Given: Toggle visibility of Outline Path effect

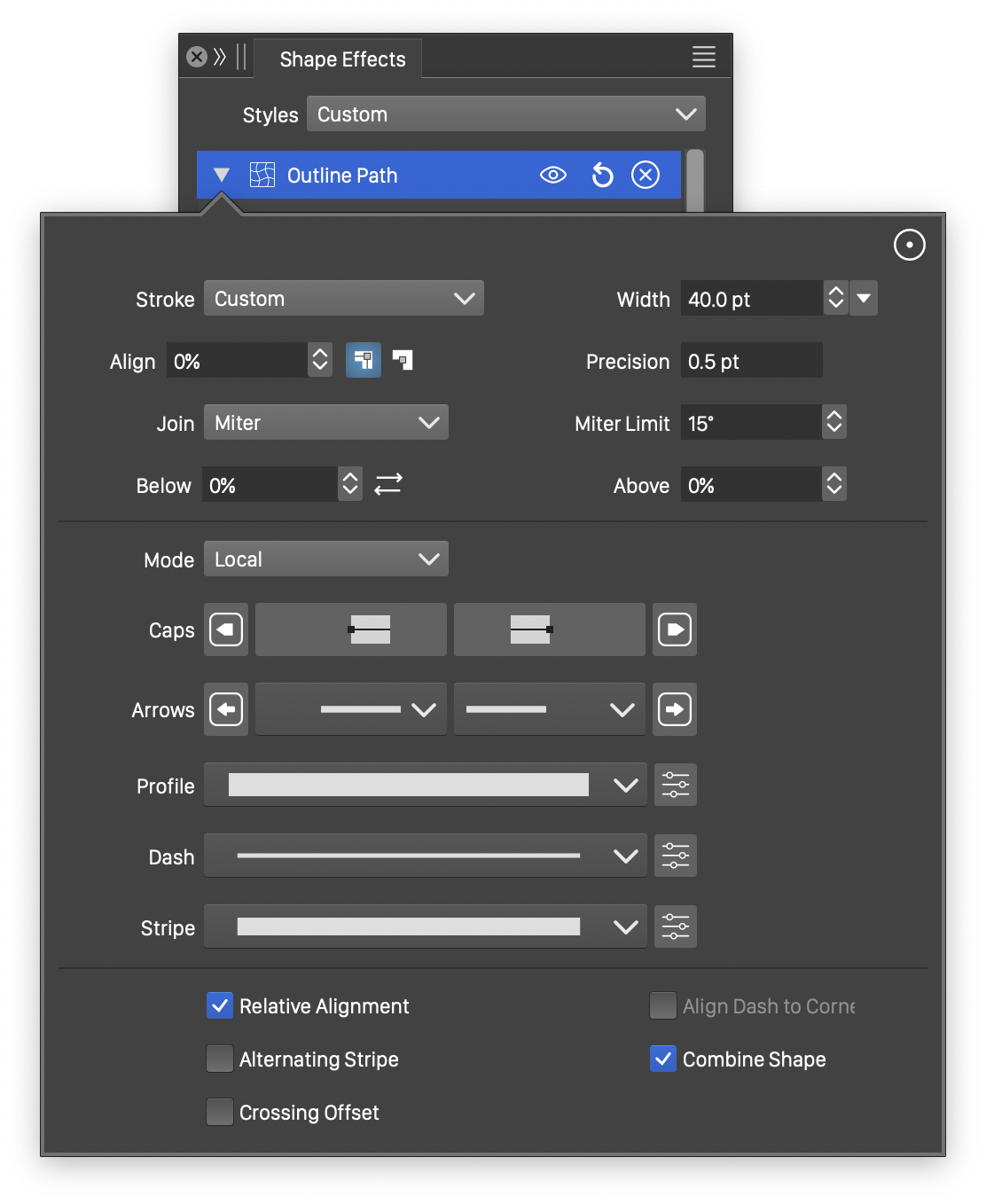Looking at the screenshot, I should [x=553, y=176].
